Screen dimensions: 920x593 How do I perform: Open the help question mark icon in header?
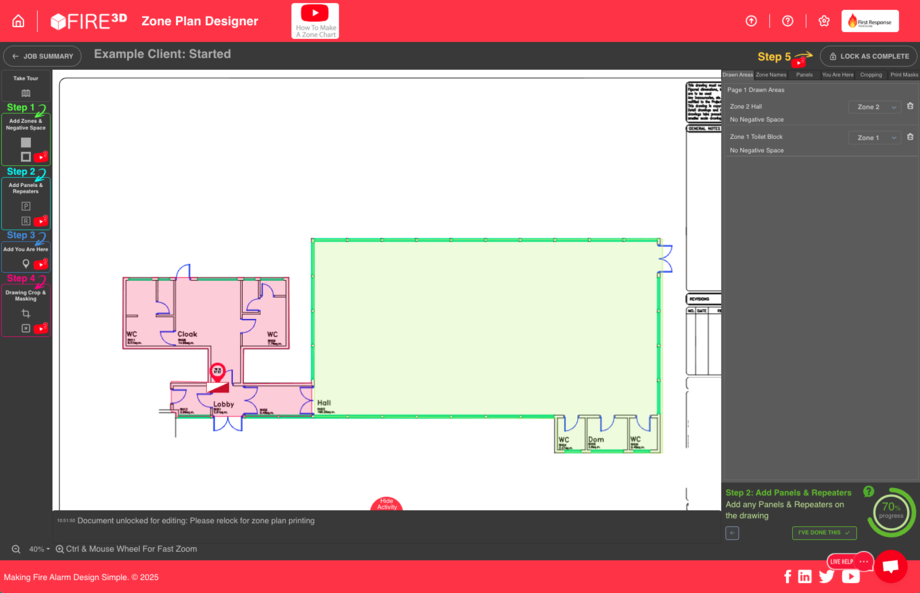coord(787,21)
